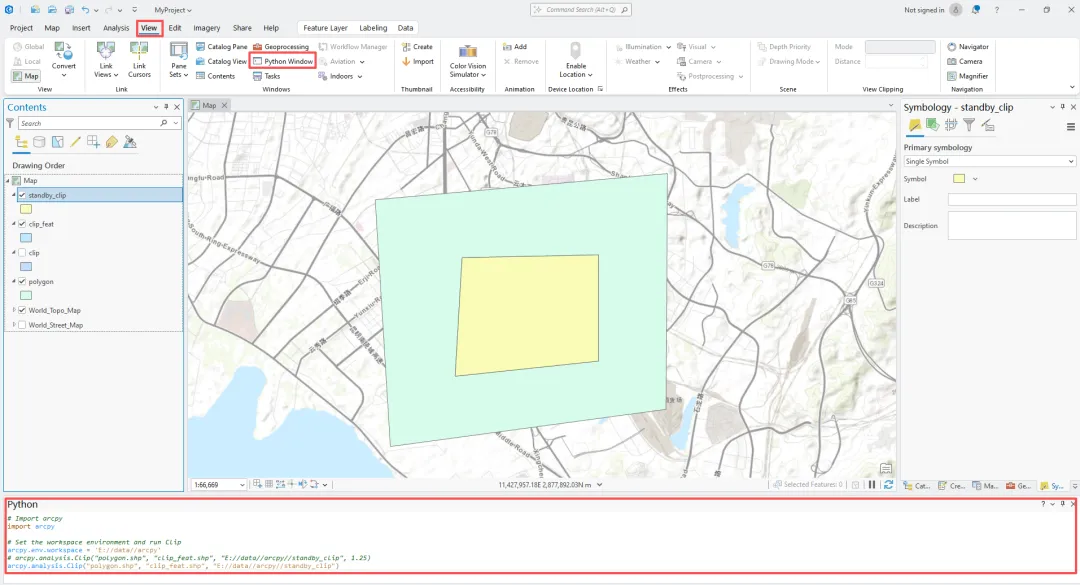Open the Magnifier window

click(x=968, y=76)
